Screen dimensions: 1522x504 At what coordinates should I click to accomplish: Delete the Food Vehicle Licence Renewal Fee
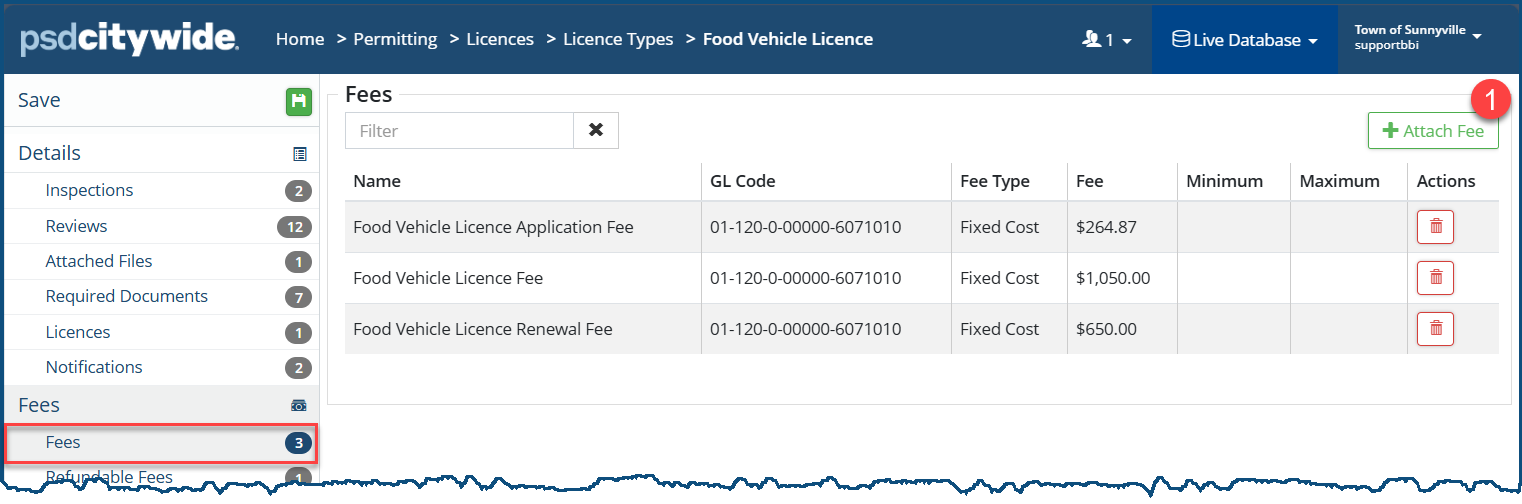(x=1435, y=329)
